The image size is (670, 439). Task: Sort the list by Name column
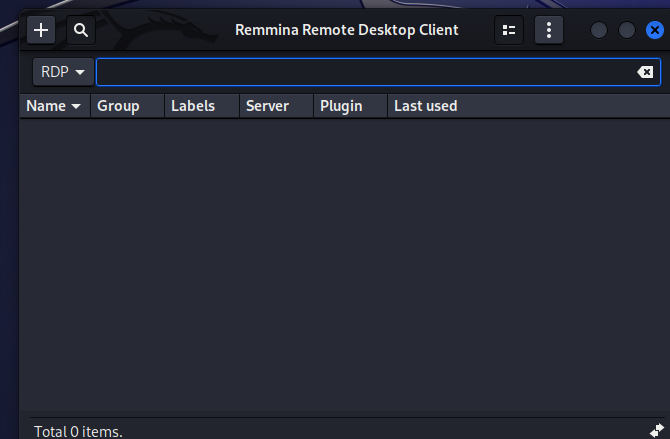55,106
